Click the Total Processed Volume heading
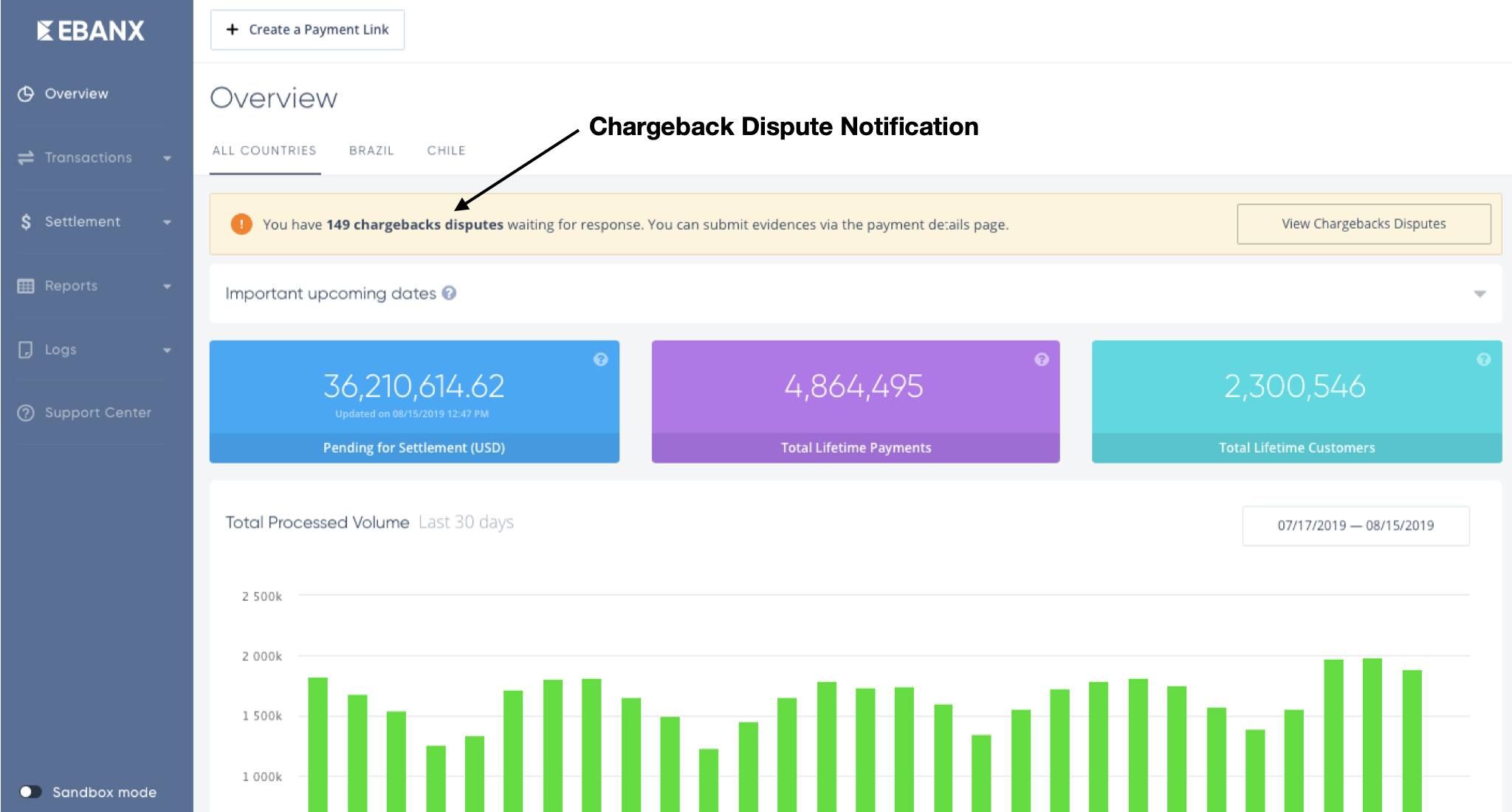This screenshot has height=812, width=1512. [x=317, y=522]
